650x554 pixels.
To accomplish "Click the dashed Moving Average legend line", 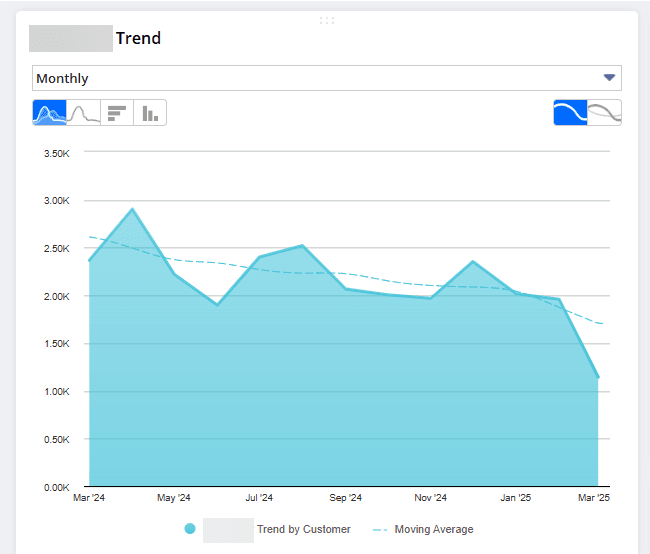I will [380, 530].
